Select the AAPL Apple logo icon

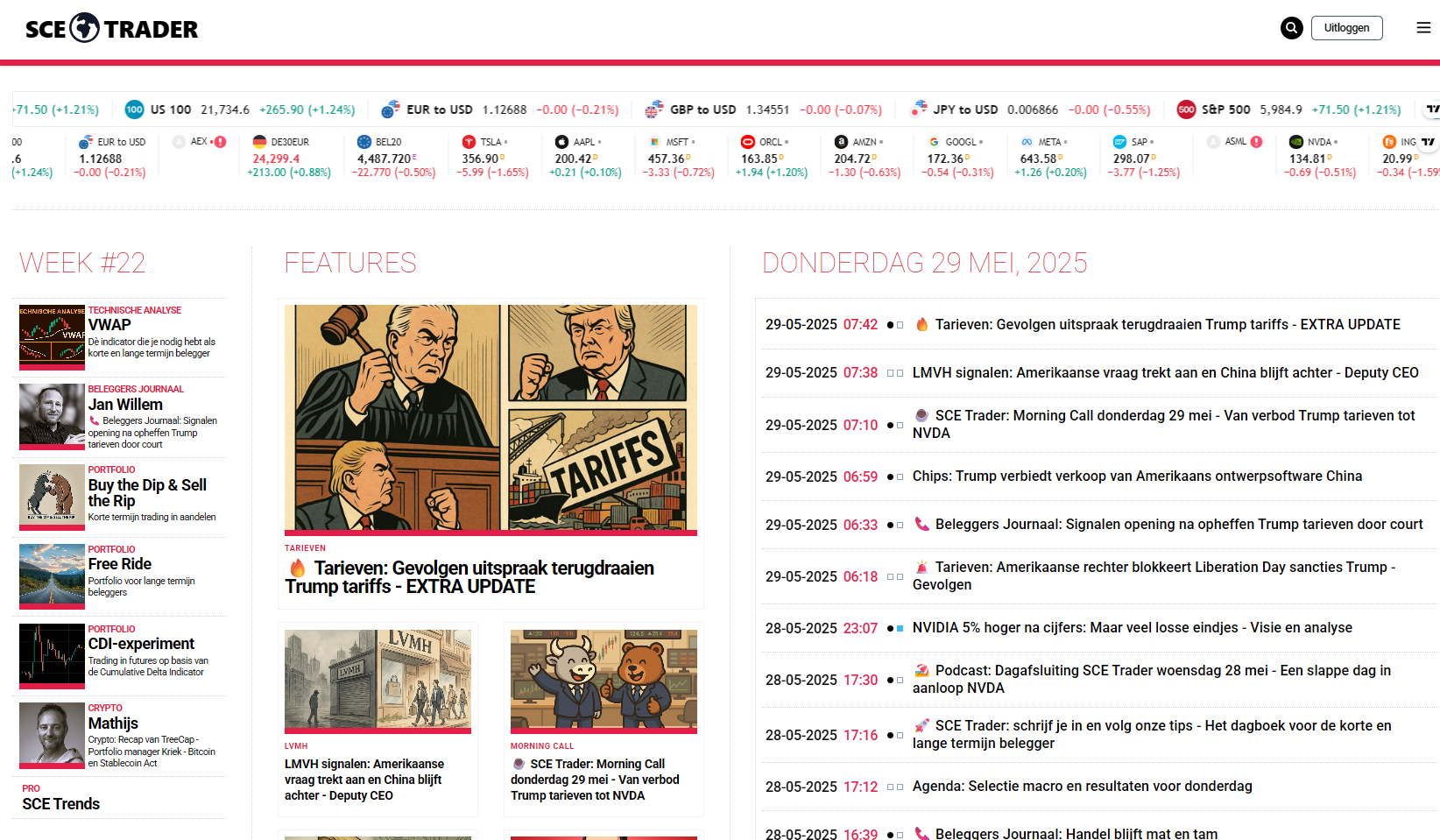(561, 142)
